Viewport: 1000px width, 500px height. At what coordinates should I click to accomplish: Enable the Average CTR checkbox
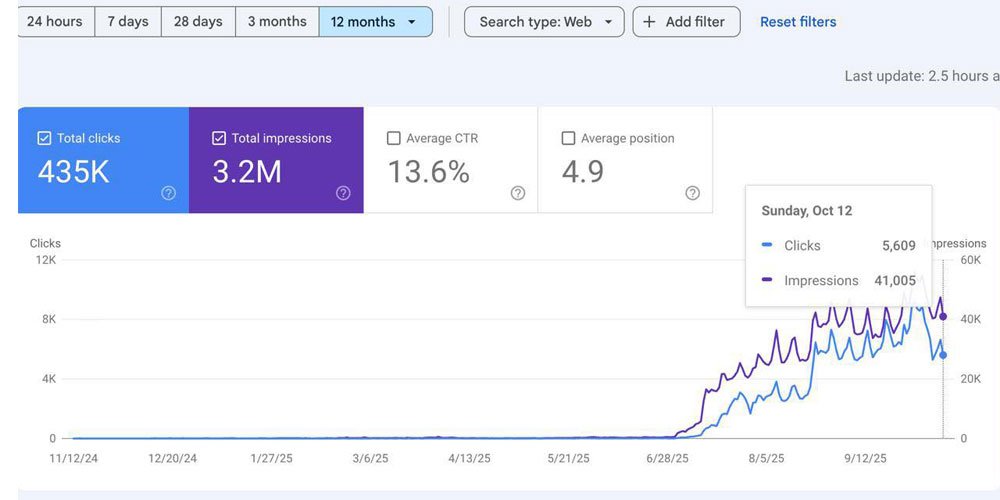coord(393,138)
